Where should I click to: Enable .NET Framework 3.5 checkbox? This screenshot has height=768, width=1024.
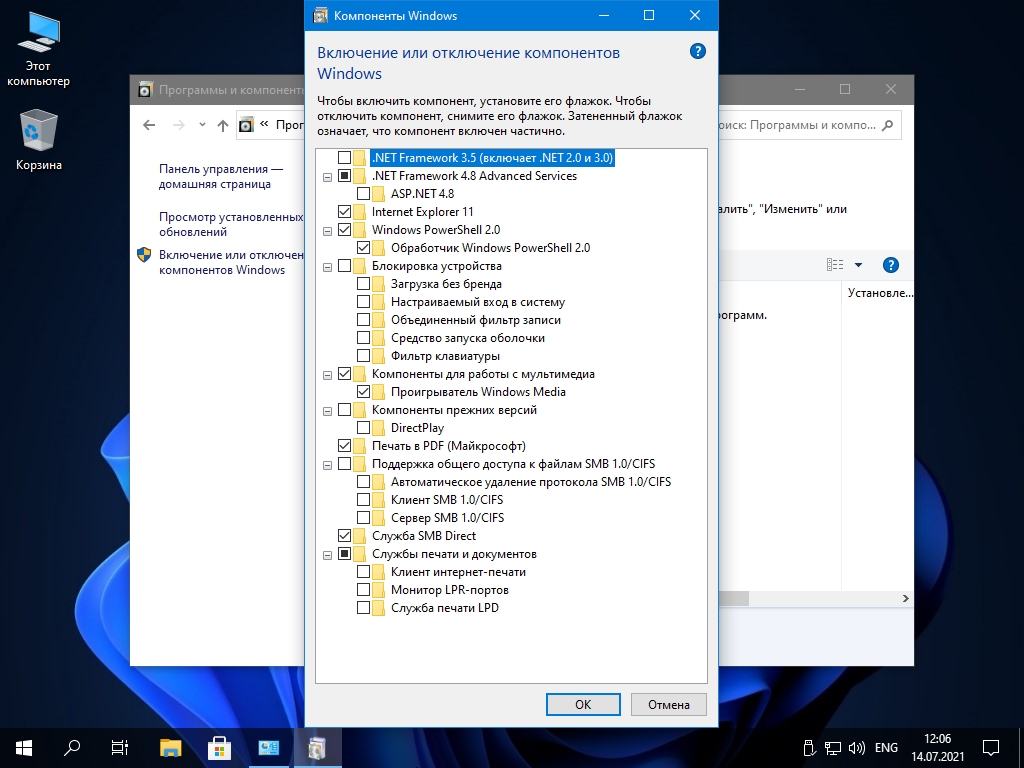click(345, 158)
